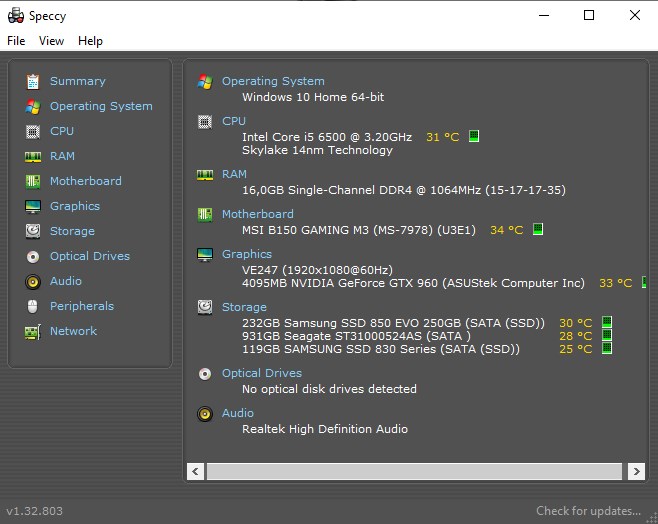Click the Audio speaker icon in summary panel

pos(205,414)
